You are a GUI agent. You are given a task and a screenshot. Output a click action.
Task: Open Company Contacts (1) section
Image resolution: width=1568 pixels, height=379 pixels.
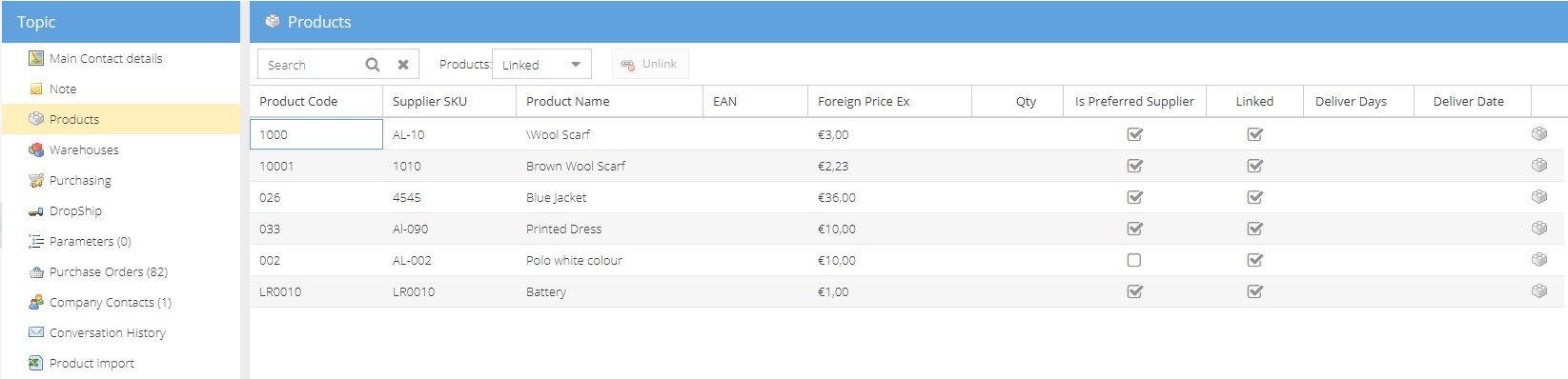110,302
